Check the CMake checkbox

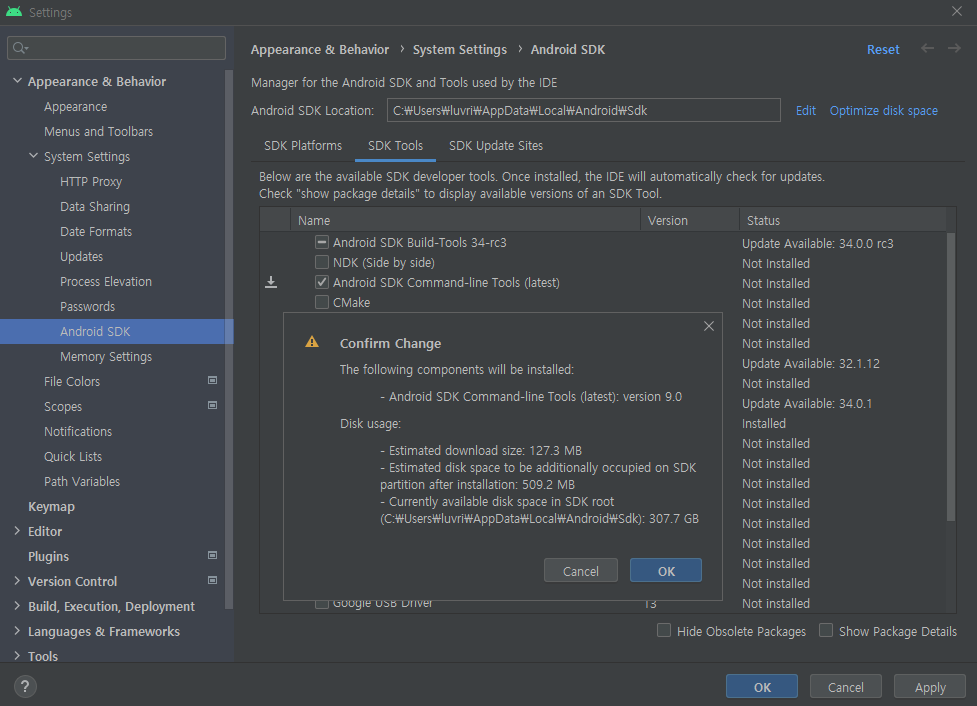point(322,302)
